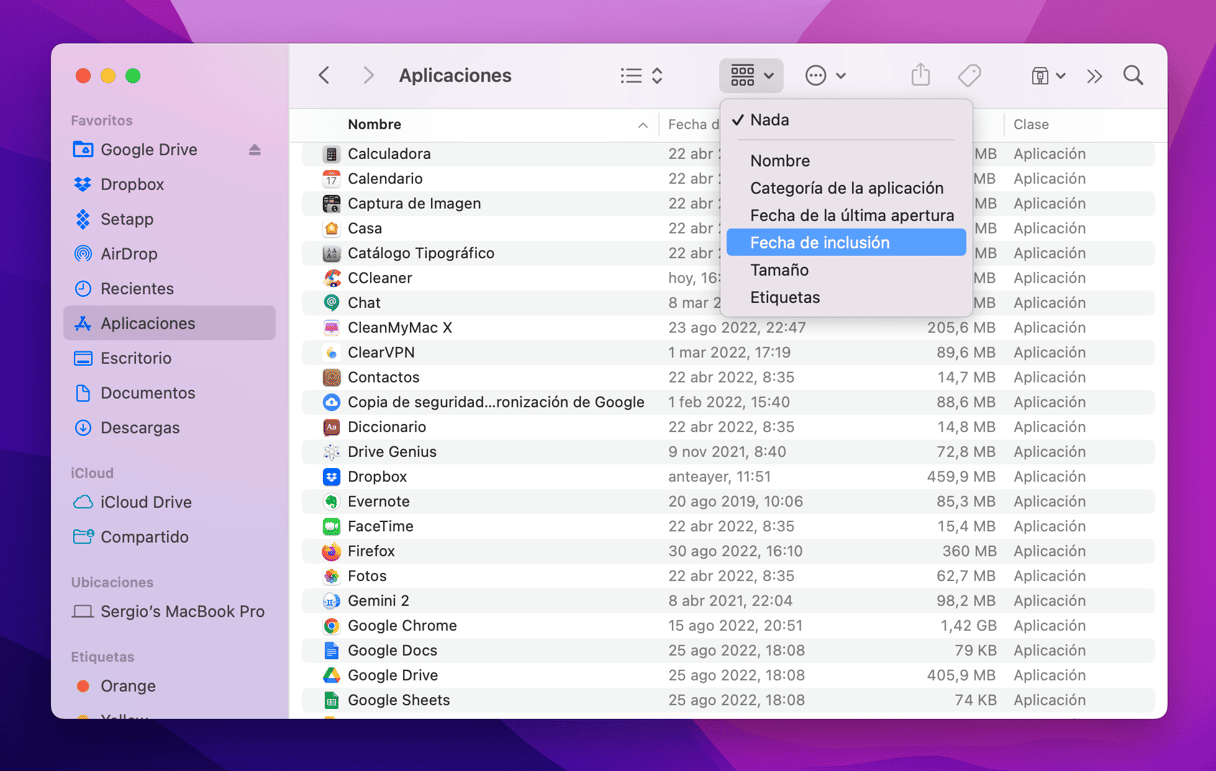Sort by the Clase column header
The width and height of the screenshot is (1216, 771).
coord(1031,125)
